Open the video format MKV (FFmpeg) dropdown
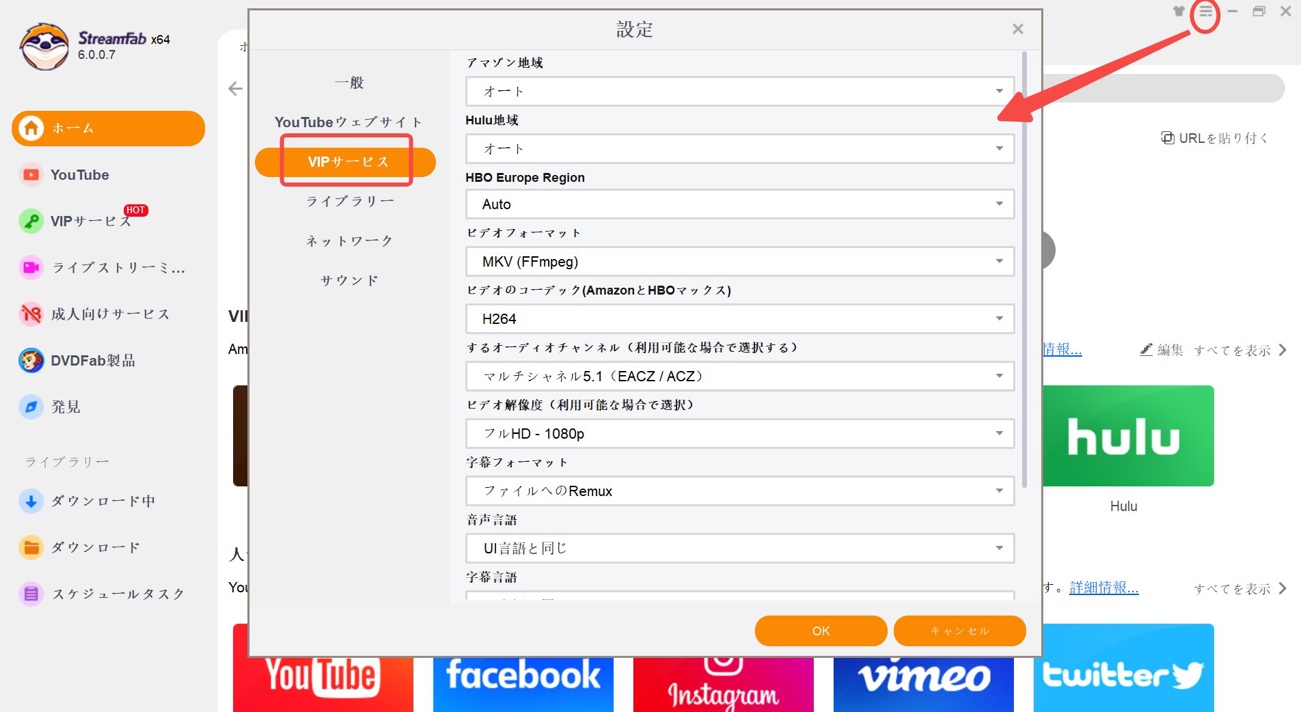The height and width of the screenshot is (712, 1301). click(x=740, y=262)
